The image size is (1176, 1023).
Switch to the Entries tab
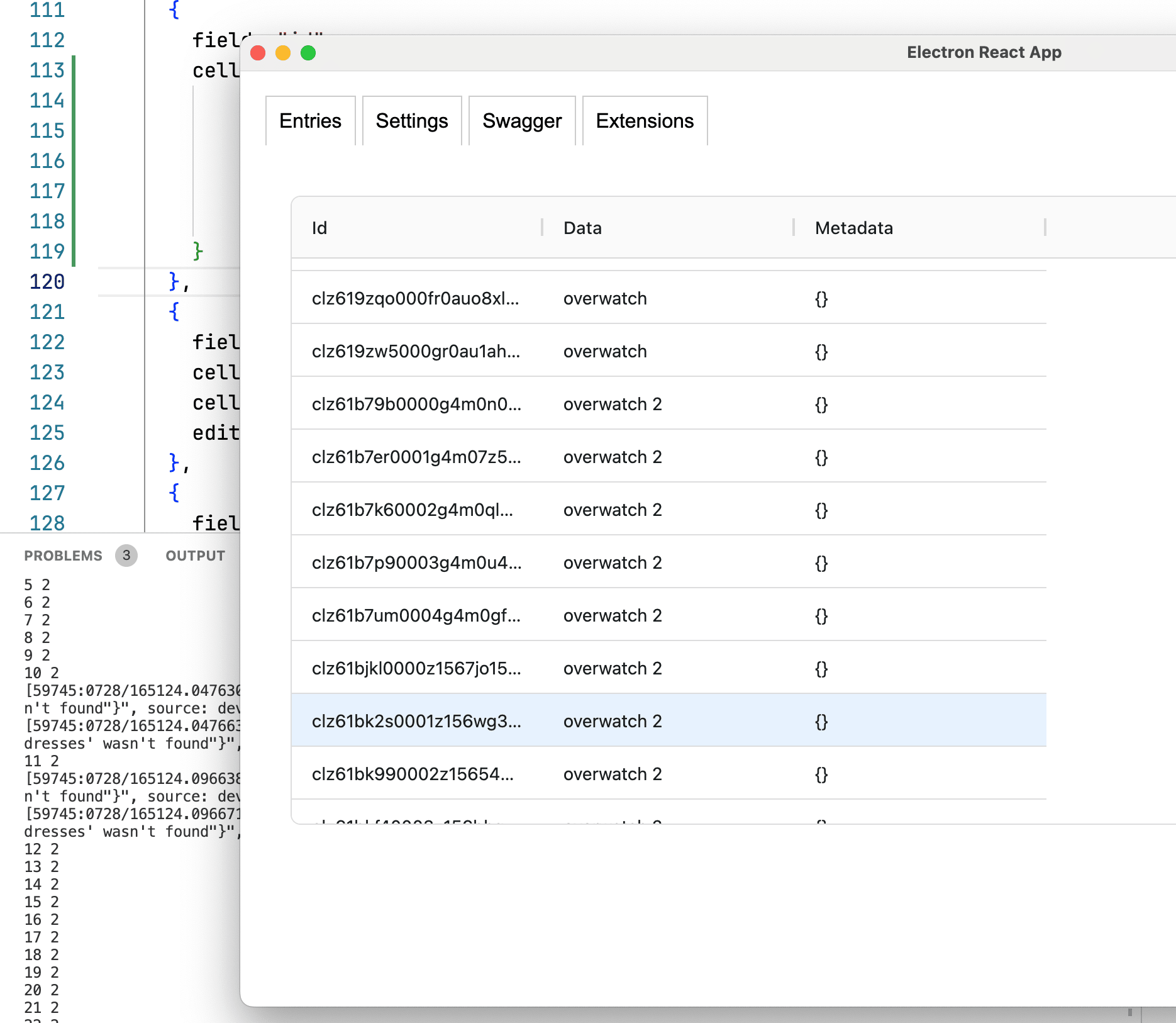click(x=310, y=121)
